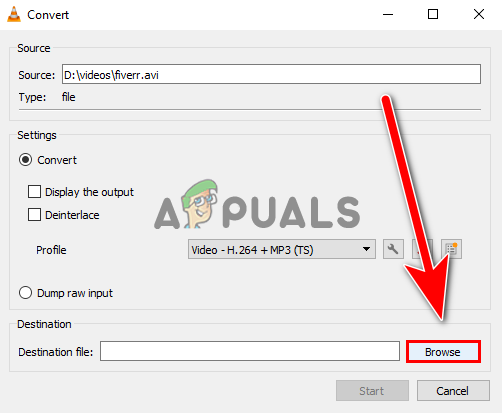Click the greyed-out Start button

tap(372, 391)
